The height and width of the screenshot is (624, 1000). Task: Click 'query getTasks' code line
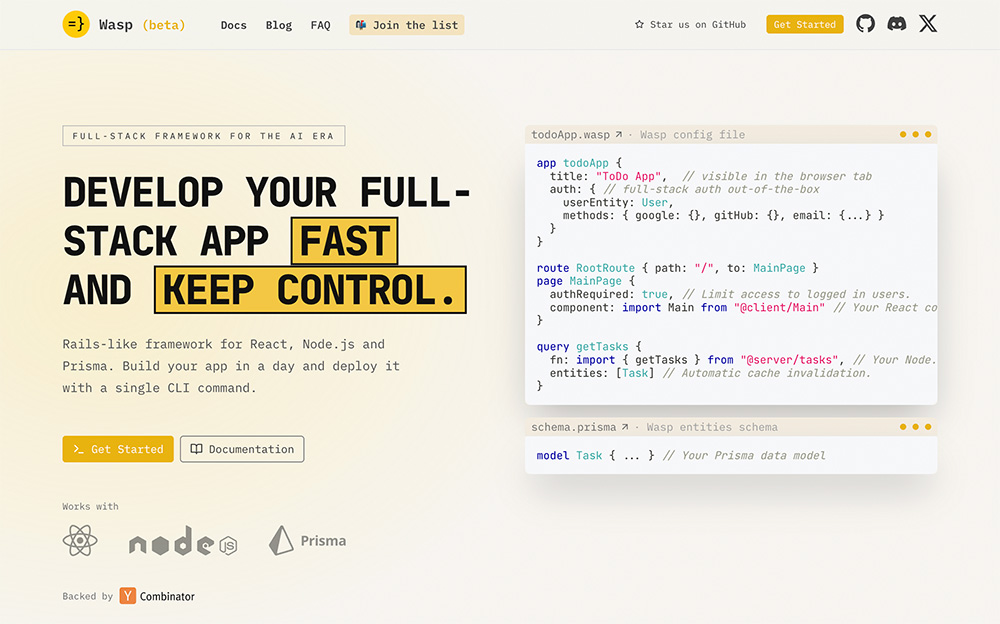pos(589,346)
